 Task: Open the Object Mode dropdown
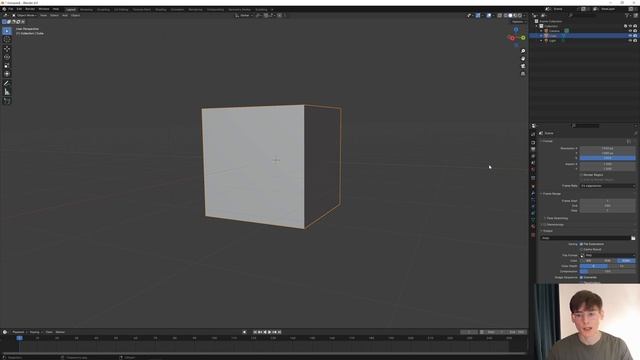click(x=25, y=16)
